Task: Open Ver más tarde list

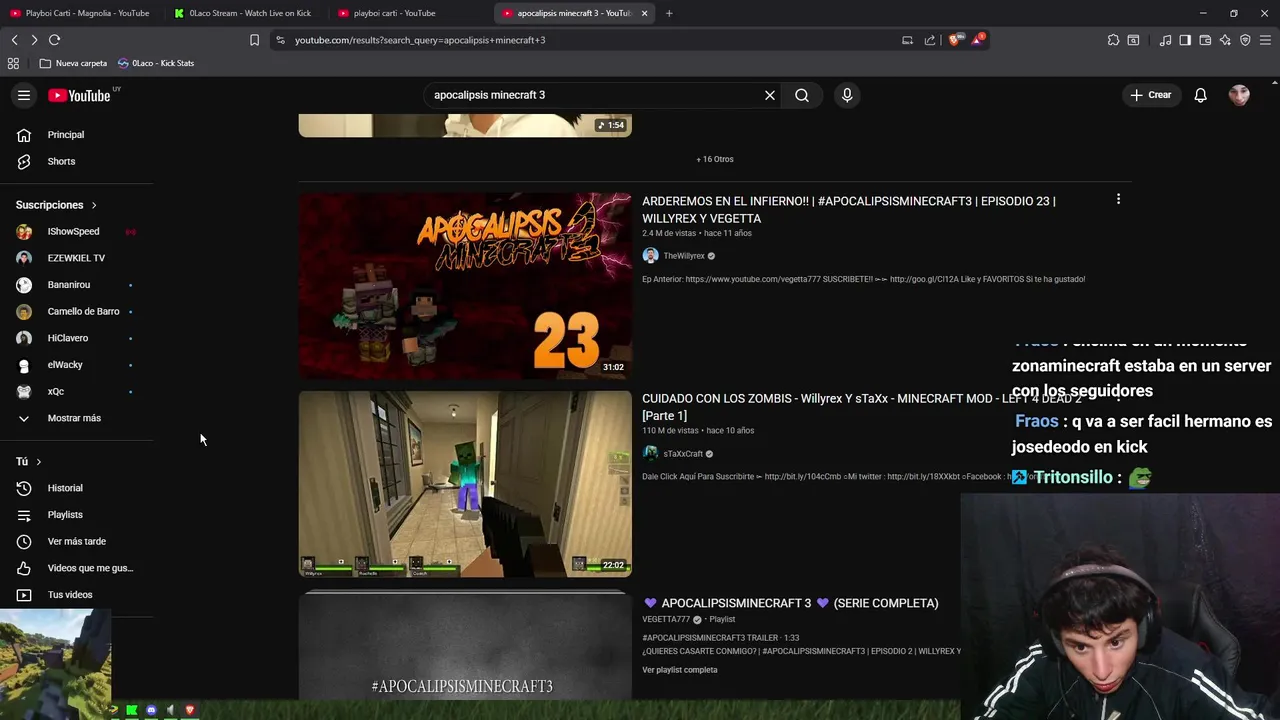Action: pyautogui.click(x=76, y=541)
